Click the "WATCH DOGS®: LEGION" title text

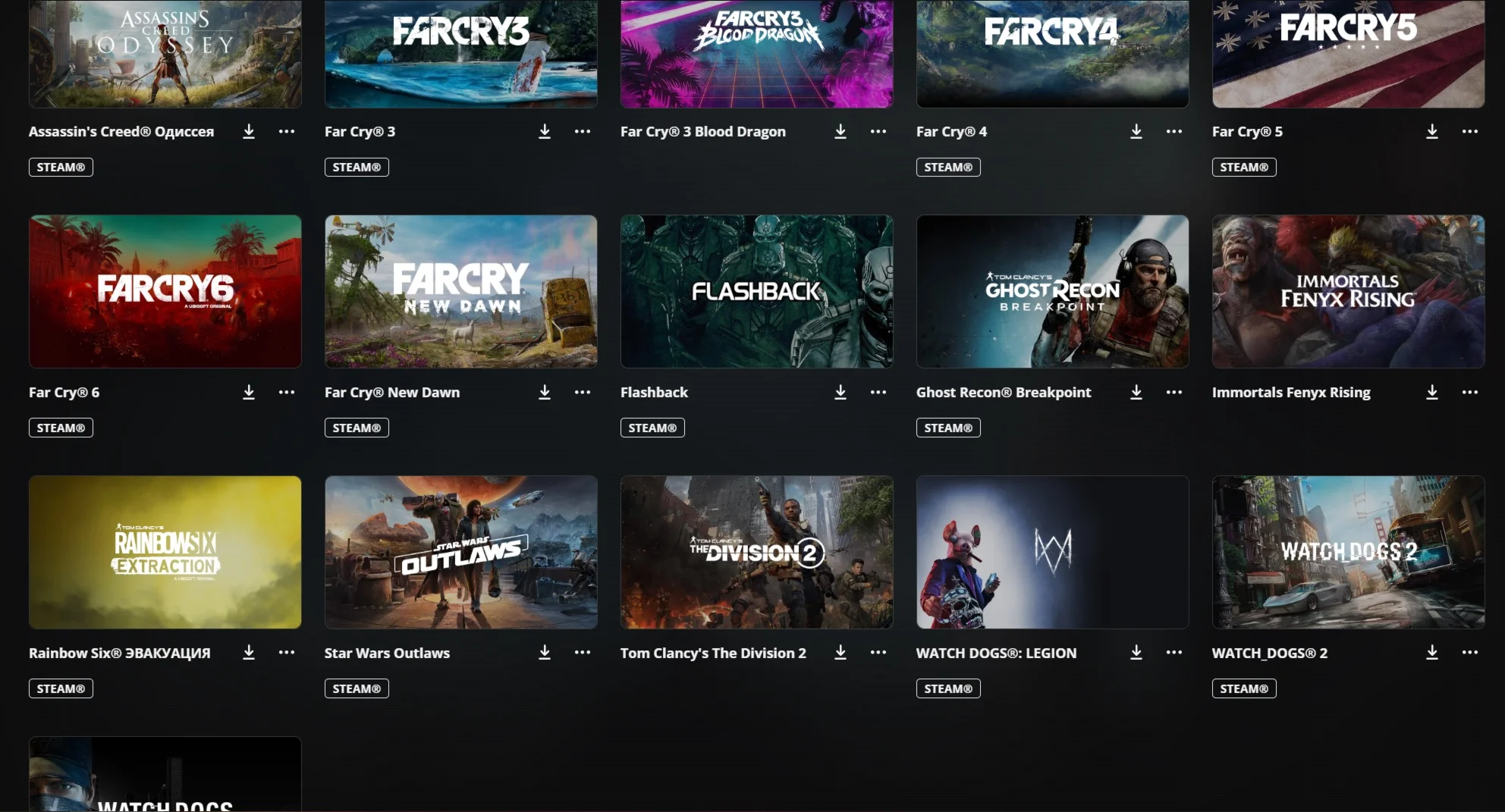tap(996, 653)
